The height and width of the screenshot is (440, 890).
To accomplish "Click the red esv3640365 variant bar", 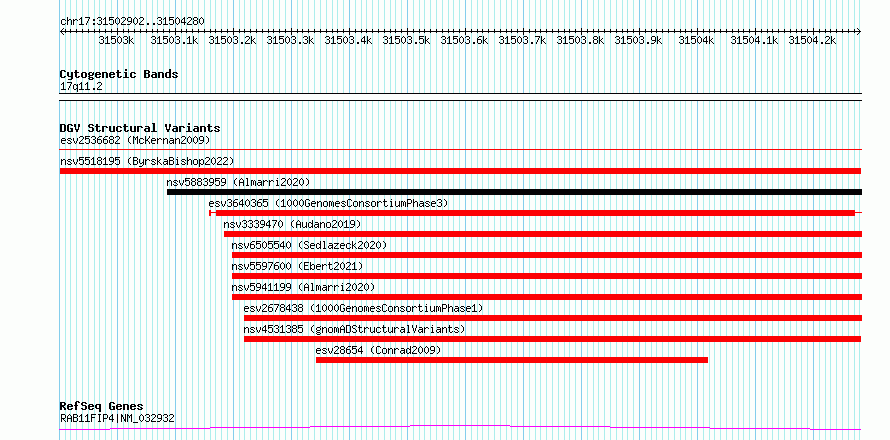I will click(x=535, y=213).
